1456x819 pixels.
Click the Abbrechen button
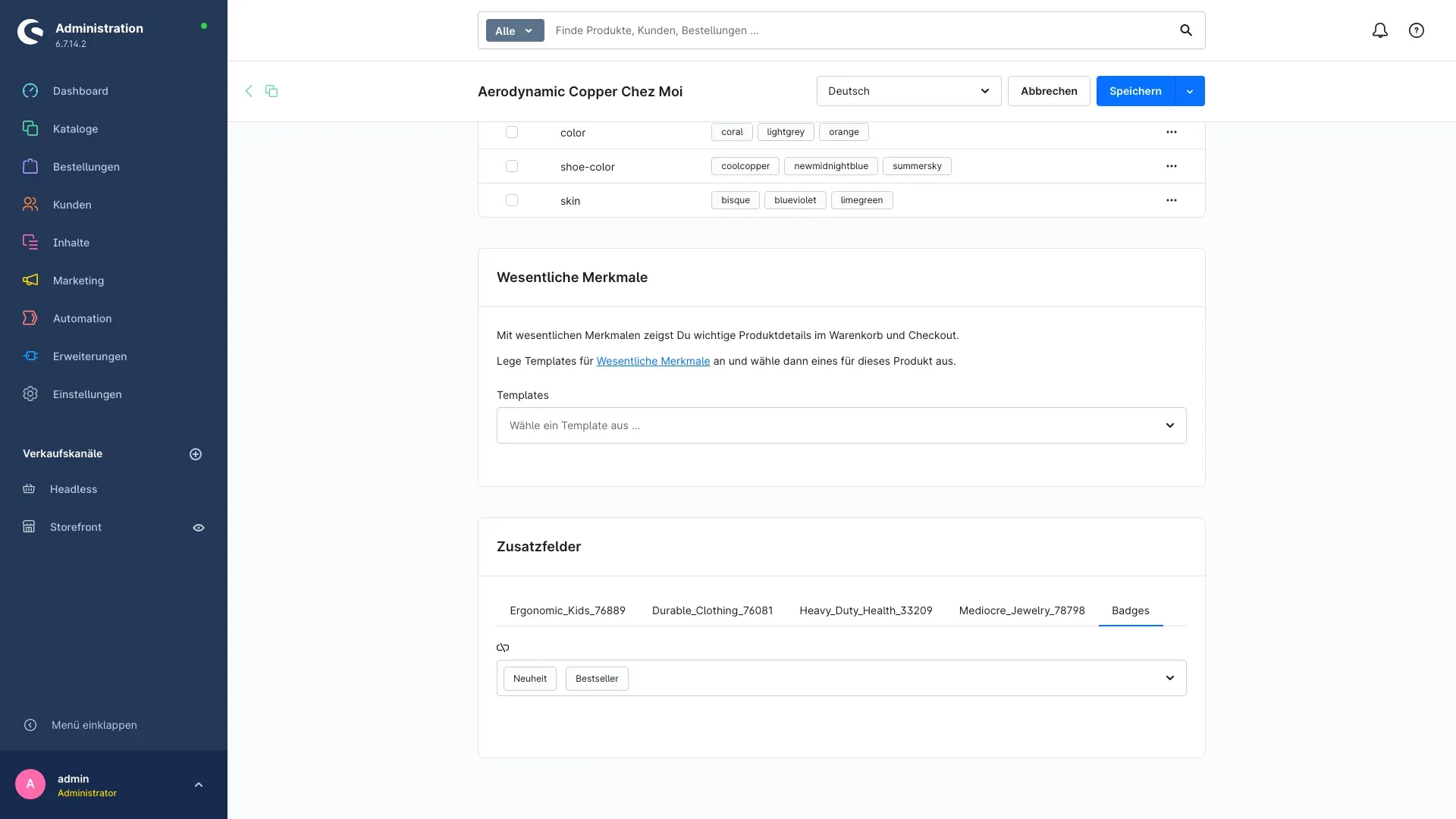pyautogui.click(x=1049, y=91)
